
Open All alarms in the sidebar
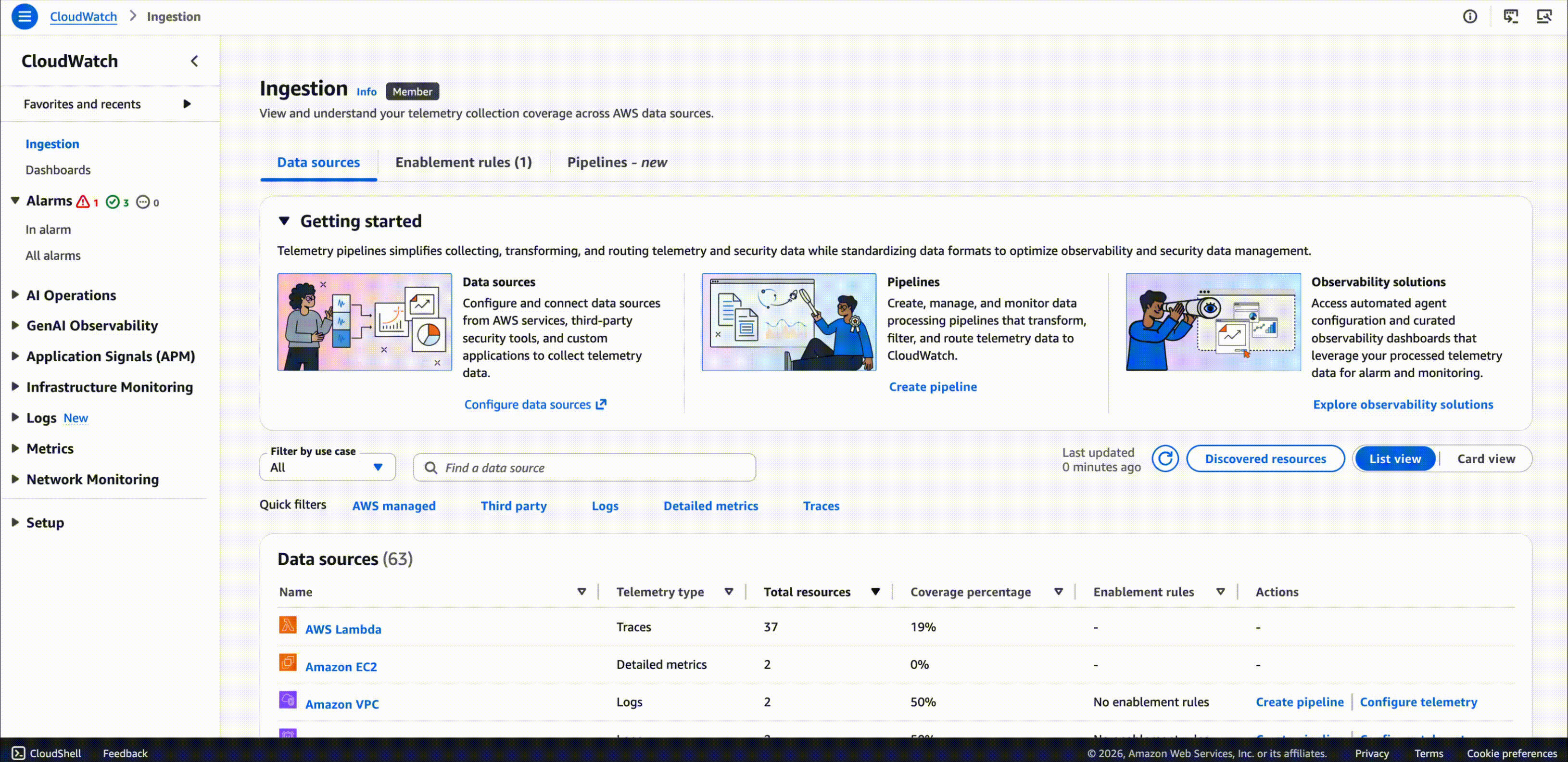point(53,255)
